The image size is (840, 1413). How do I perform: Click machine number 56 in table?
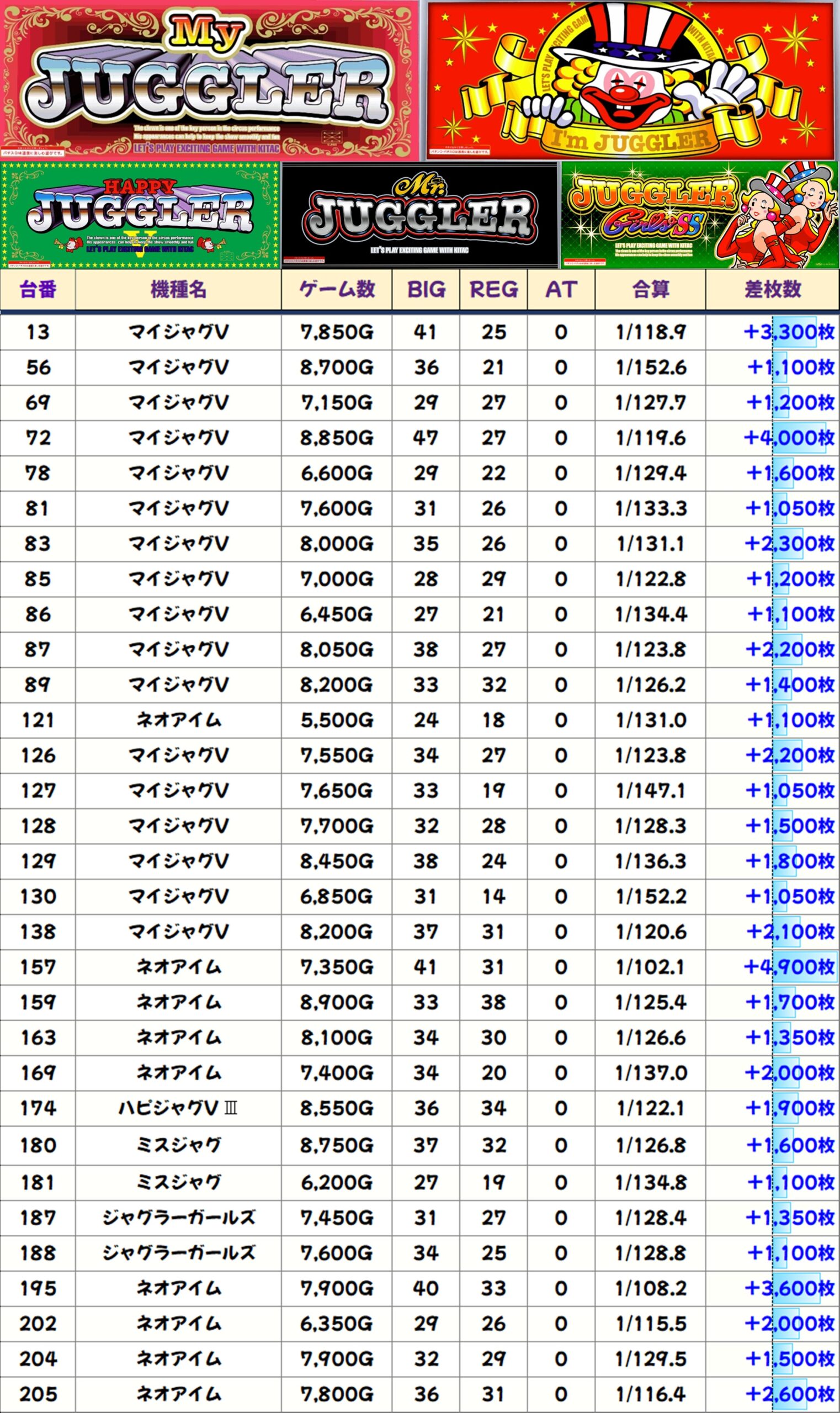pos(38,368)
